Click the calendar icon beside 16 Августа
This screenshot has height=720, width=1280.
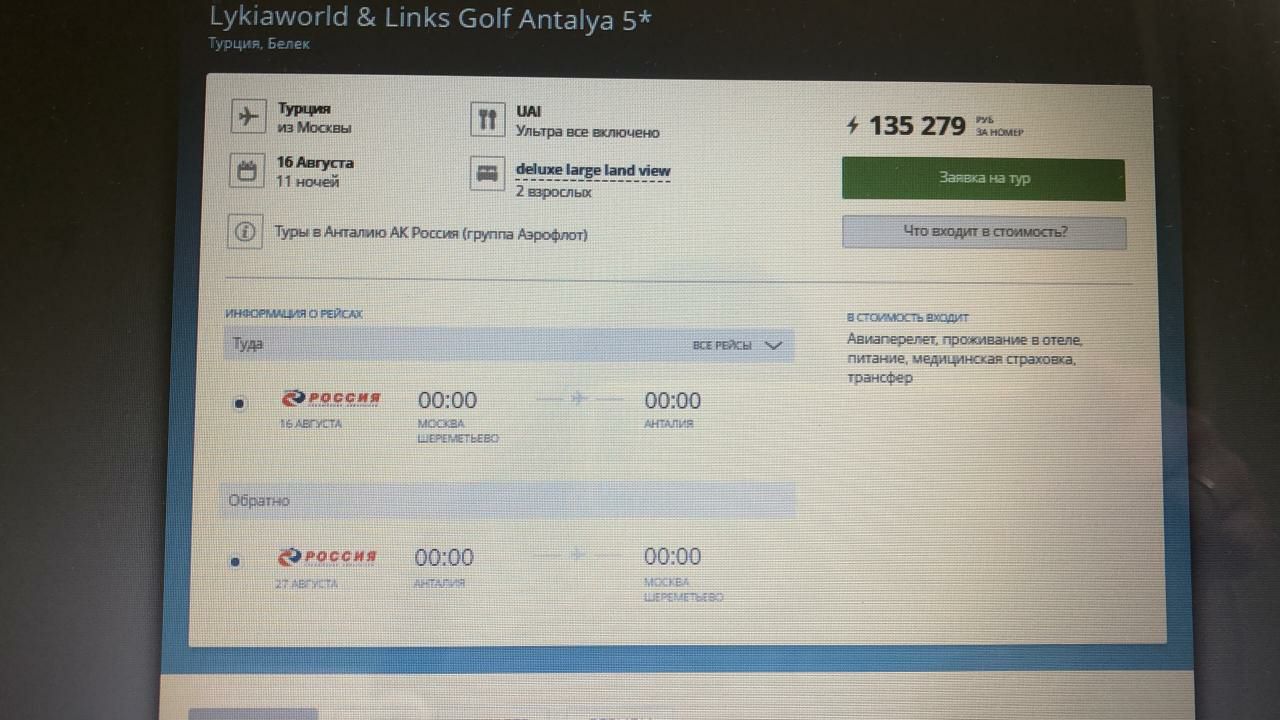(x=246, y=170)
